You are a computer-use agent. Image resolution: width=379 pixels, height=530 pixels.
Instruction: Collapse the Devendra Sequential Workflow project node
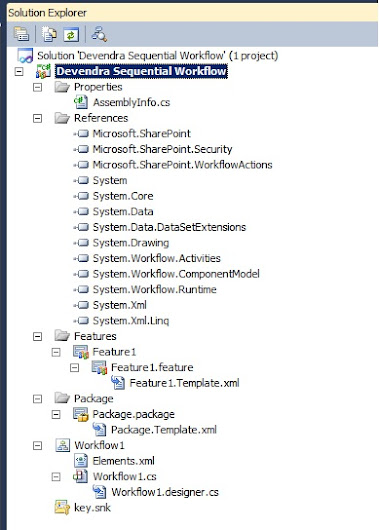(x=19, y=71)
